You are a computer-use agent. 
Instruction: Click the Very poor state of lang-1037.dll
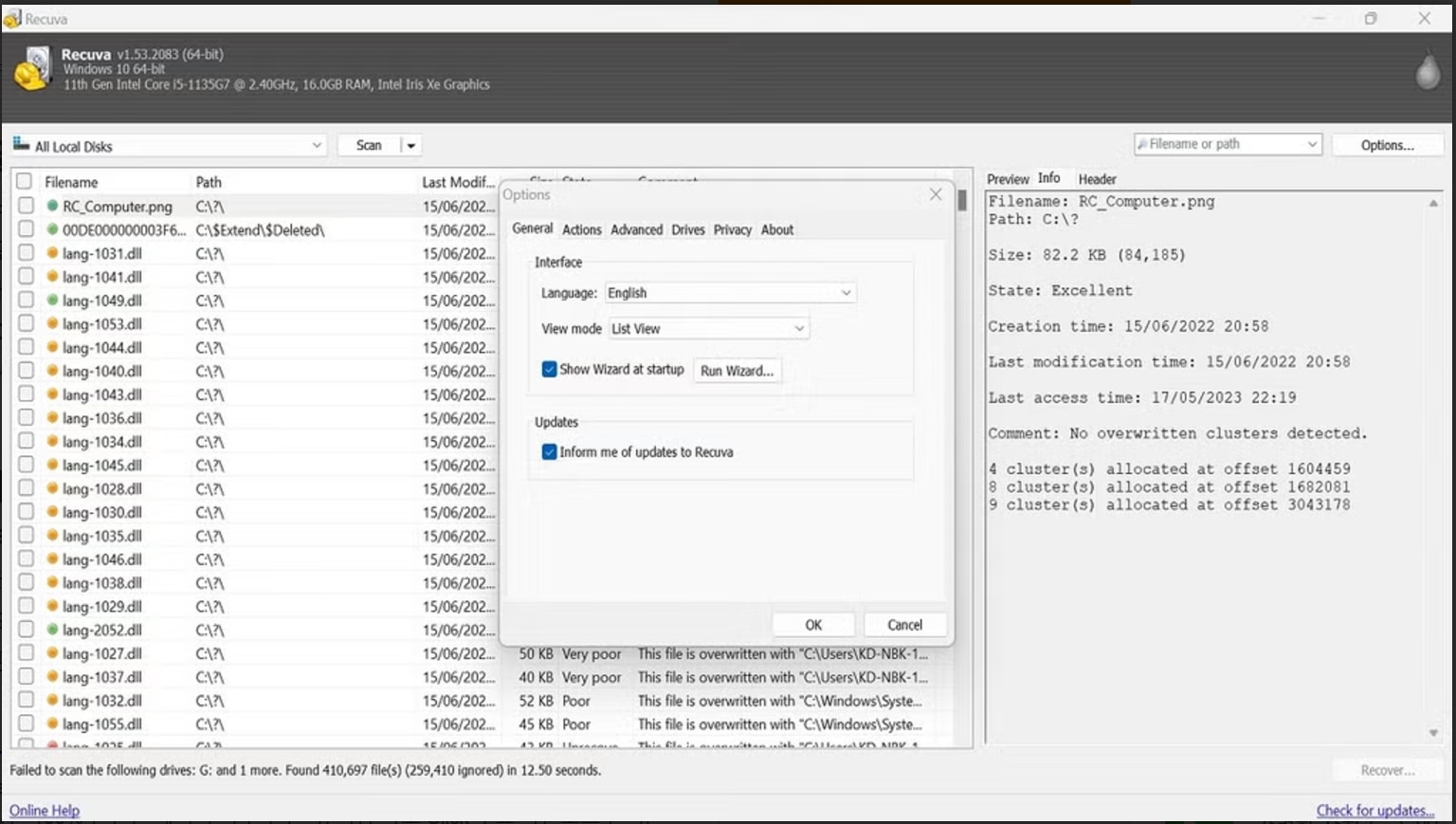[591, 677]
